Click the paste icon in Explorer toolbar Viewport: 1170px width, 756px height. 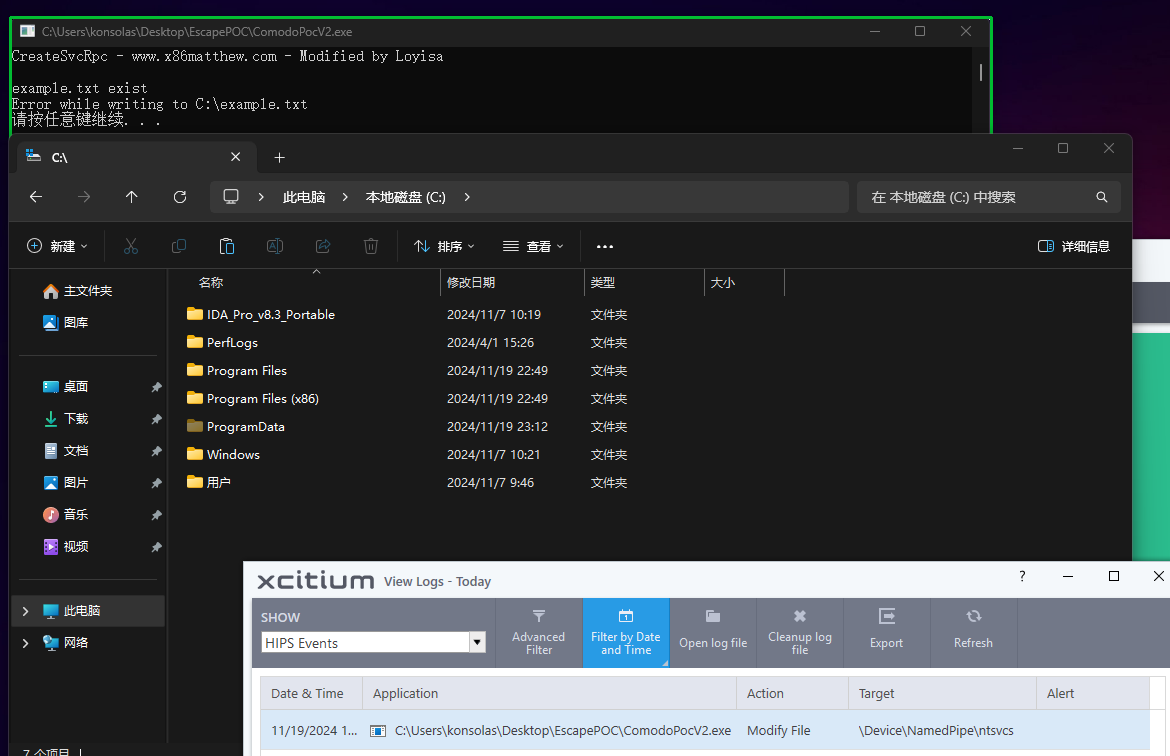coord(227,246)
